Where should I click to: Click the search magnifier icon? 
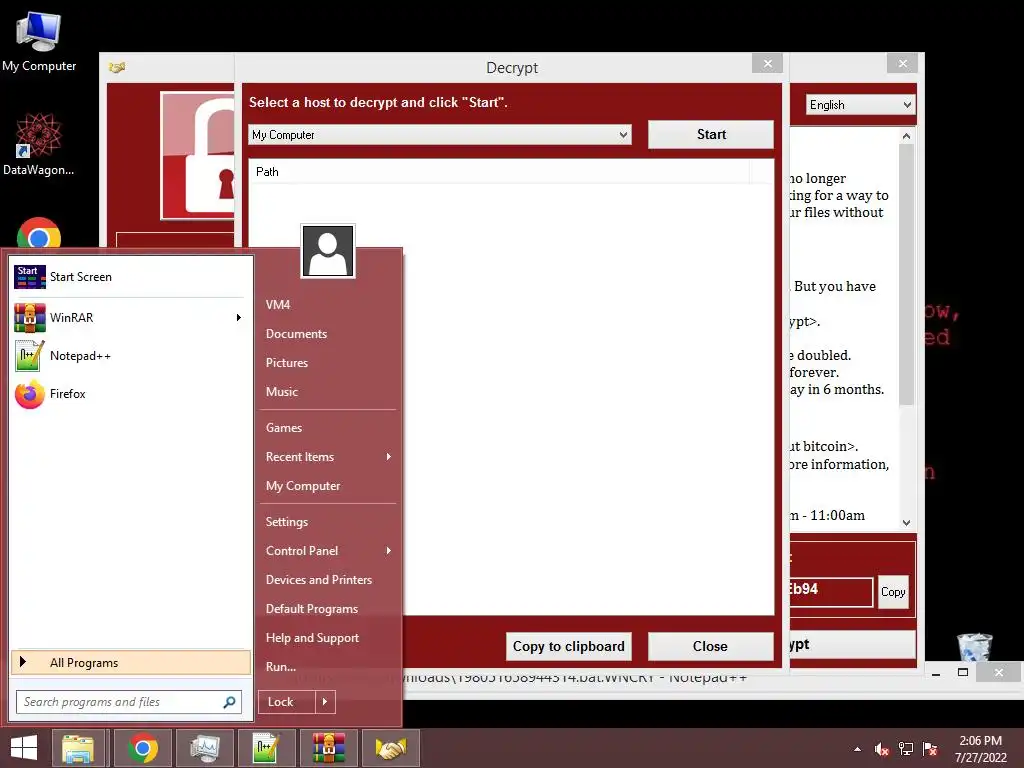[229, 702]
